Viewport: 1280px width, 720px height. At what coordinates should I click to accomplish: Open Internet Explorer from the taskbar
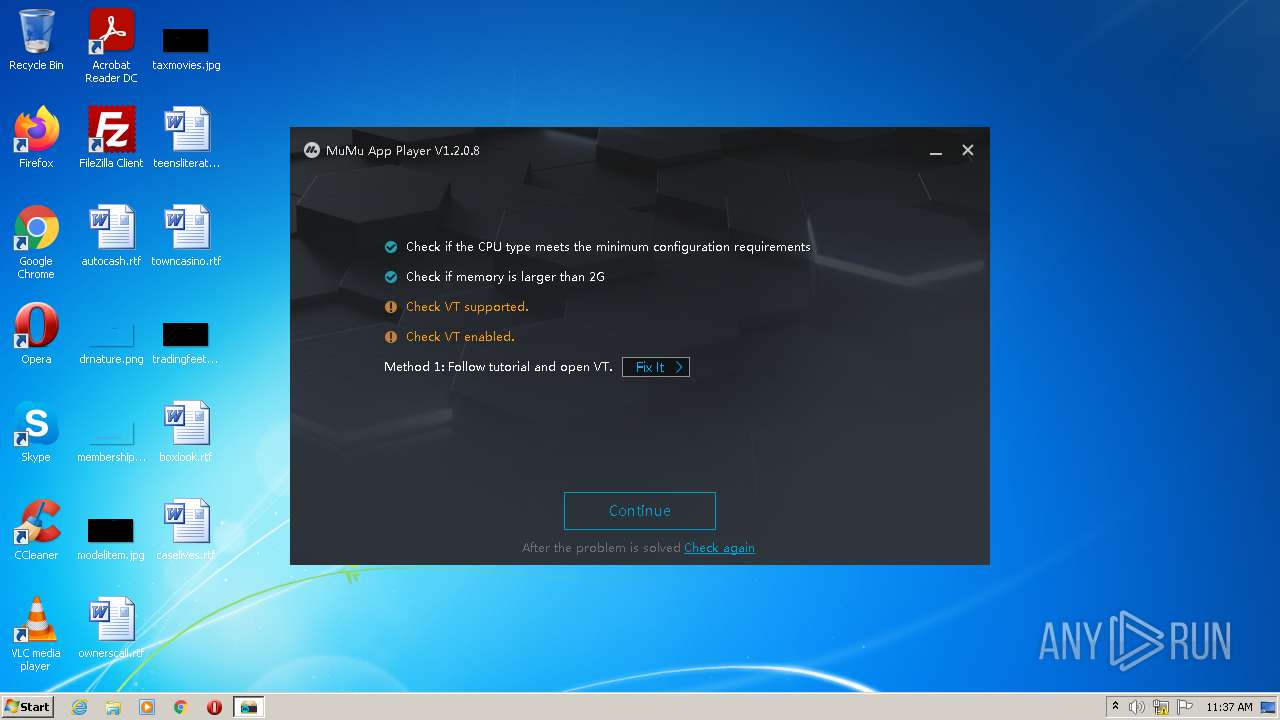click(80, 707)
